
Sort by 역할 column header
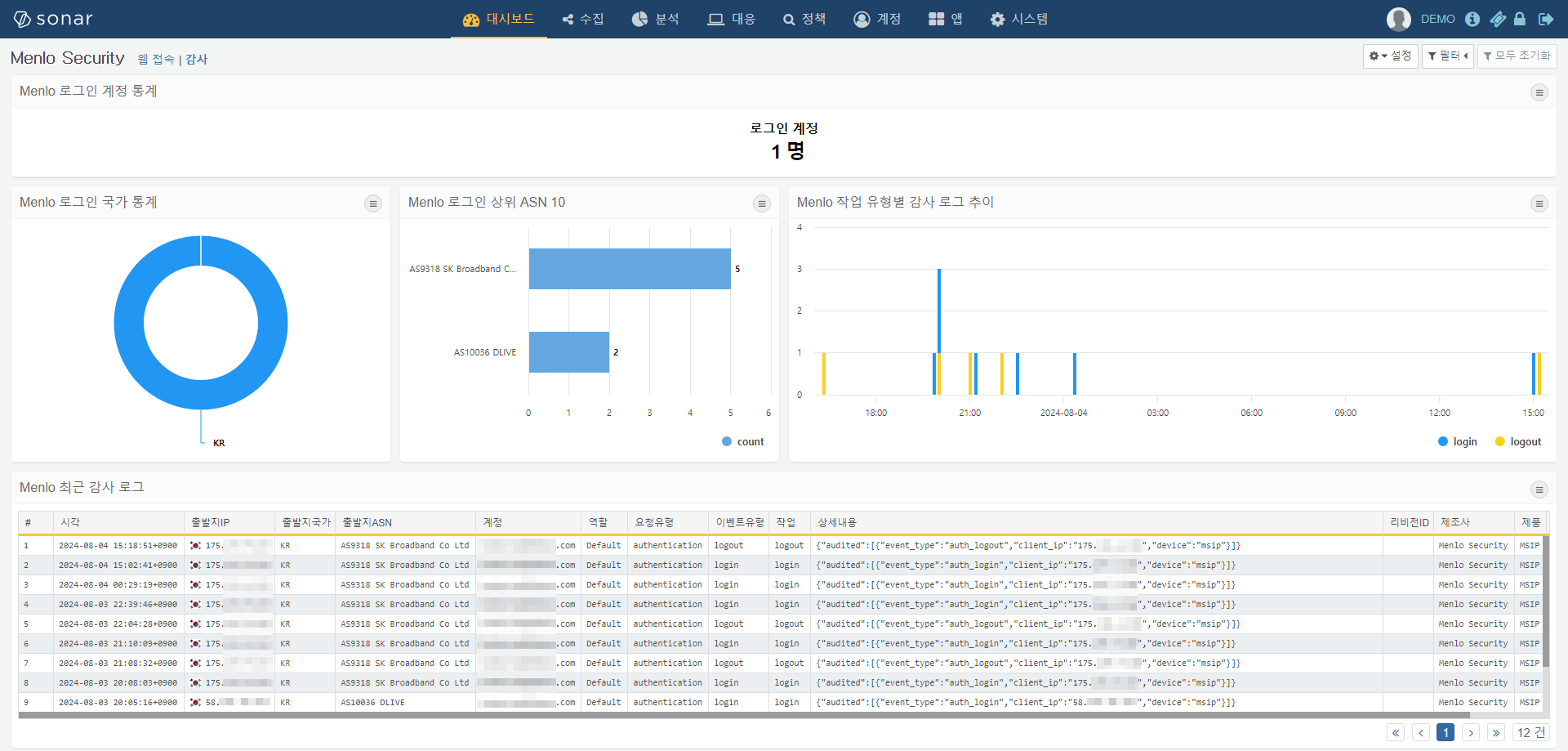604,522
